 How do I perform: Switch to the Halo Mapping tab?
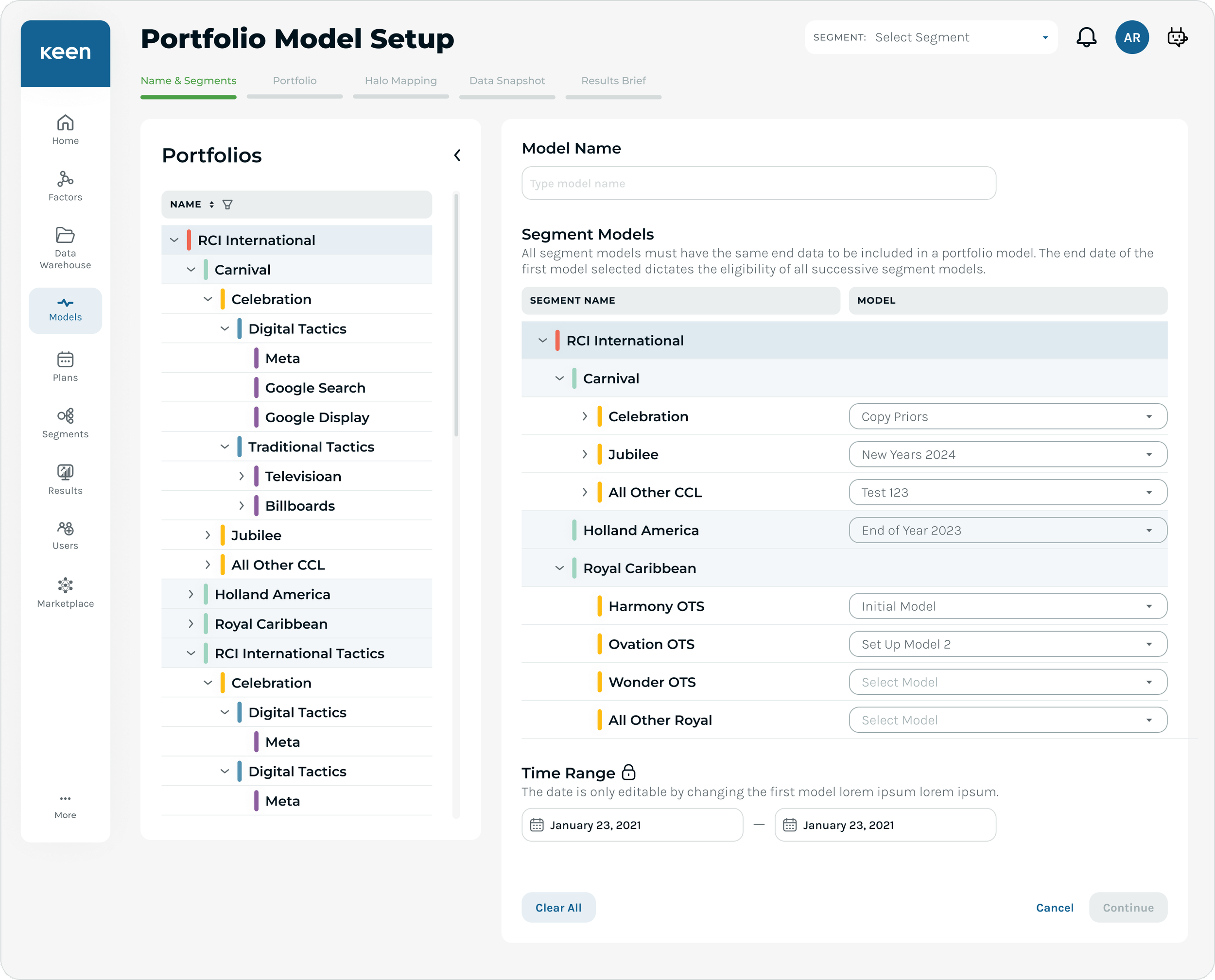pos(400,81)
